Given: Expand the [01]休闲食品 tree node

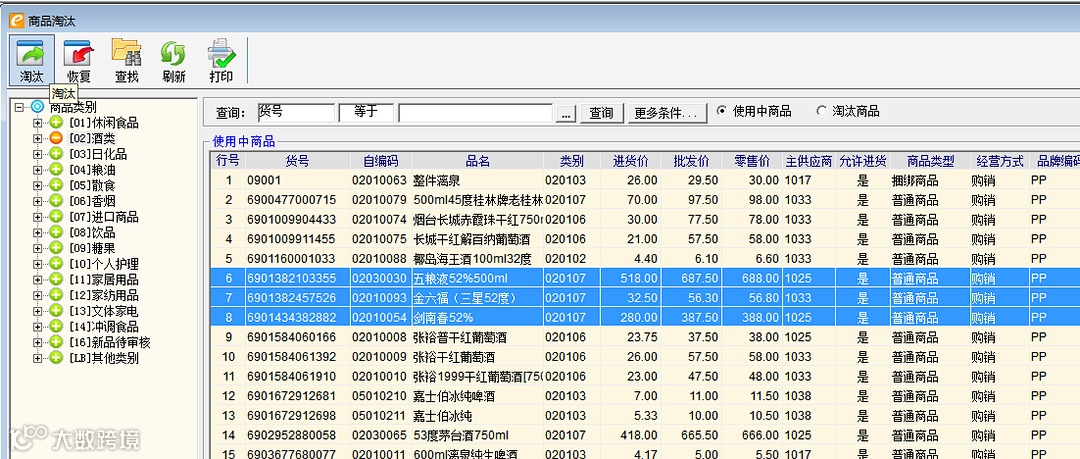Looking at the screenshot, I should point(37,123).
